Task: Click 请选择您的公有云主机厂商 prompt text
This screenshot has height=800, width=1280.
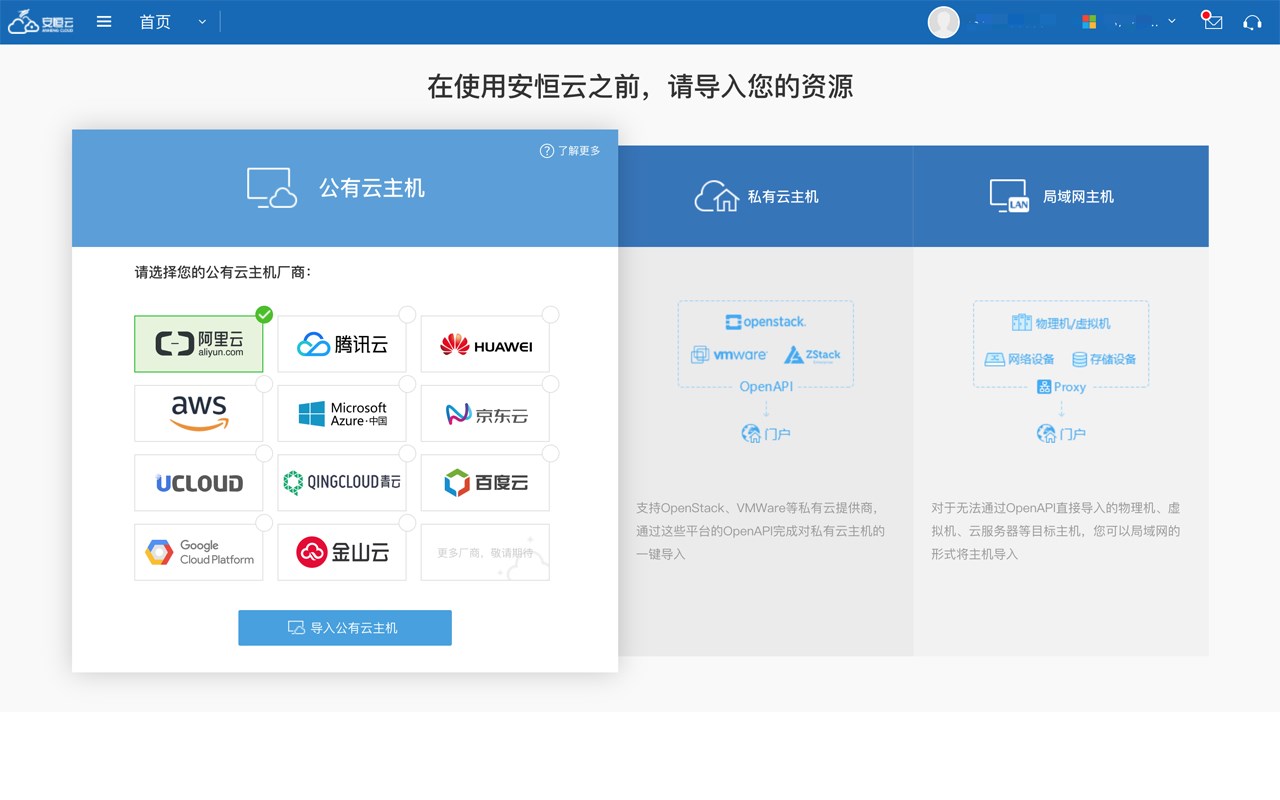Action: 223,272
